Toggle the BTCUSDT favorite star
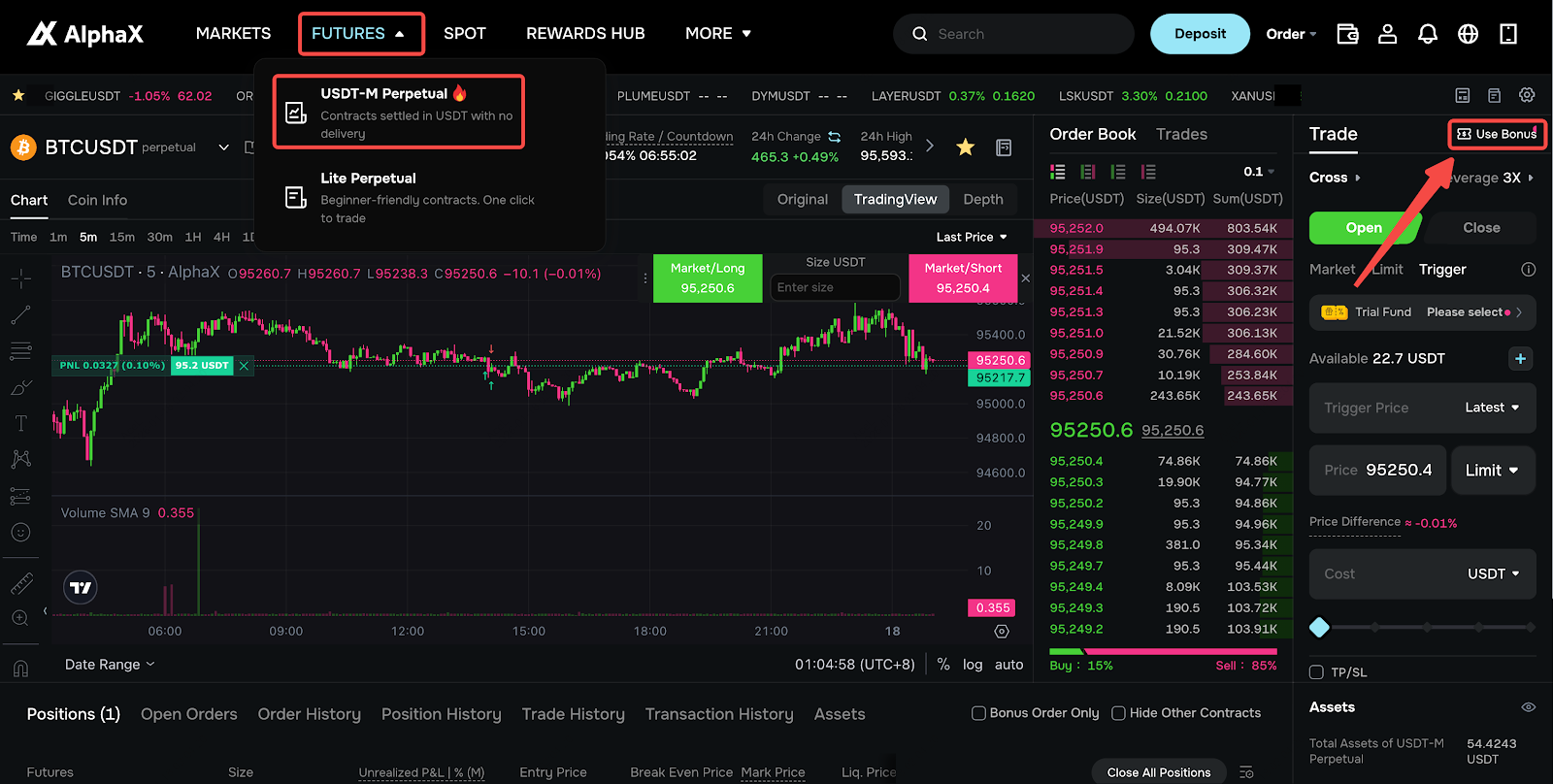The height and width of the screenshot is (784, 1553). click(x=965, y=147)
